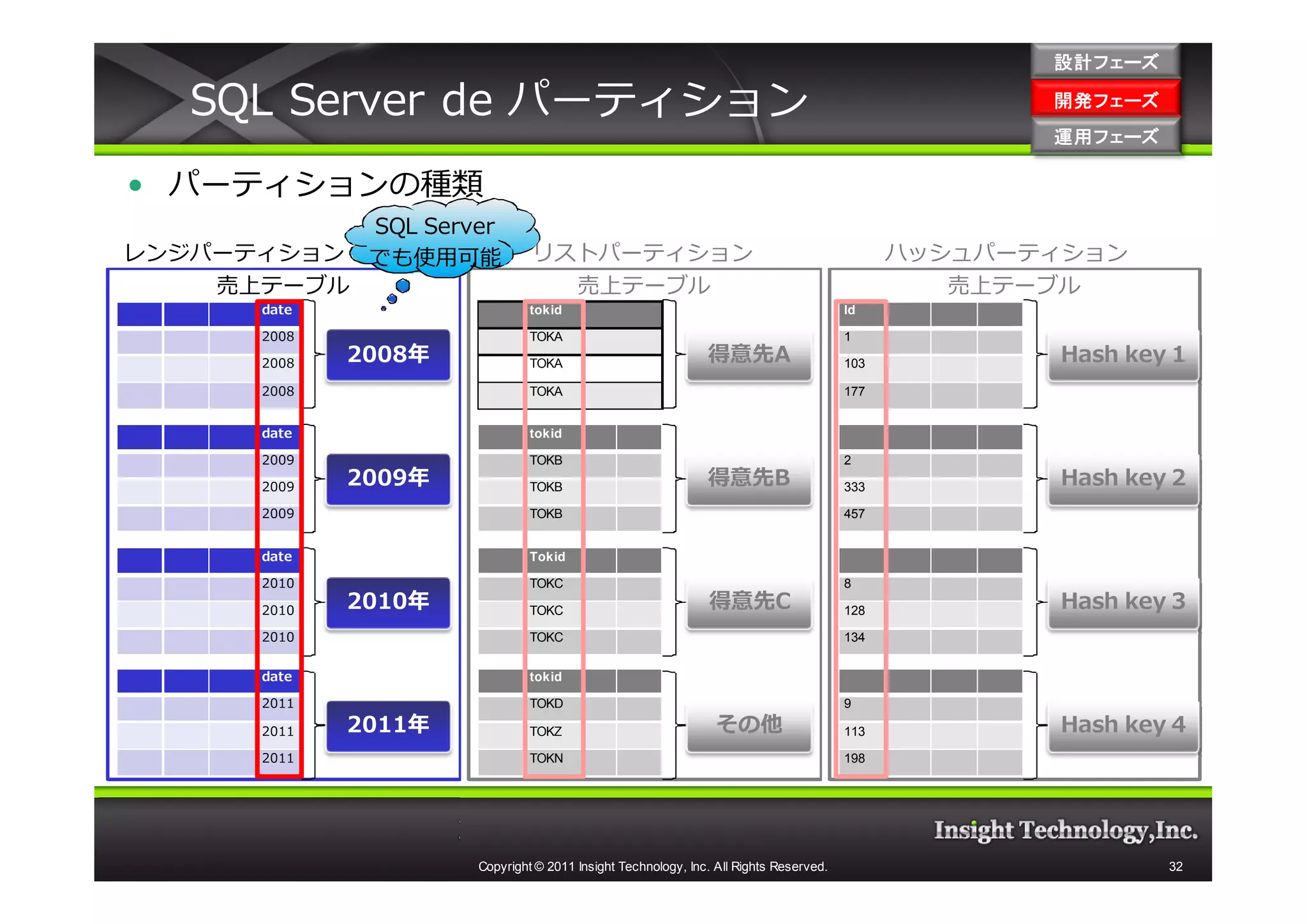Select the 運用フェーズ tab

1105,137
